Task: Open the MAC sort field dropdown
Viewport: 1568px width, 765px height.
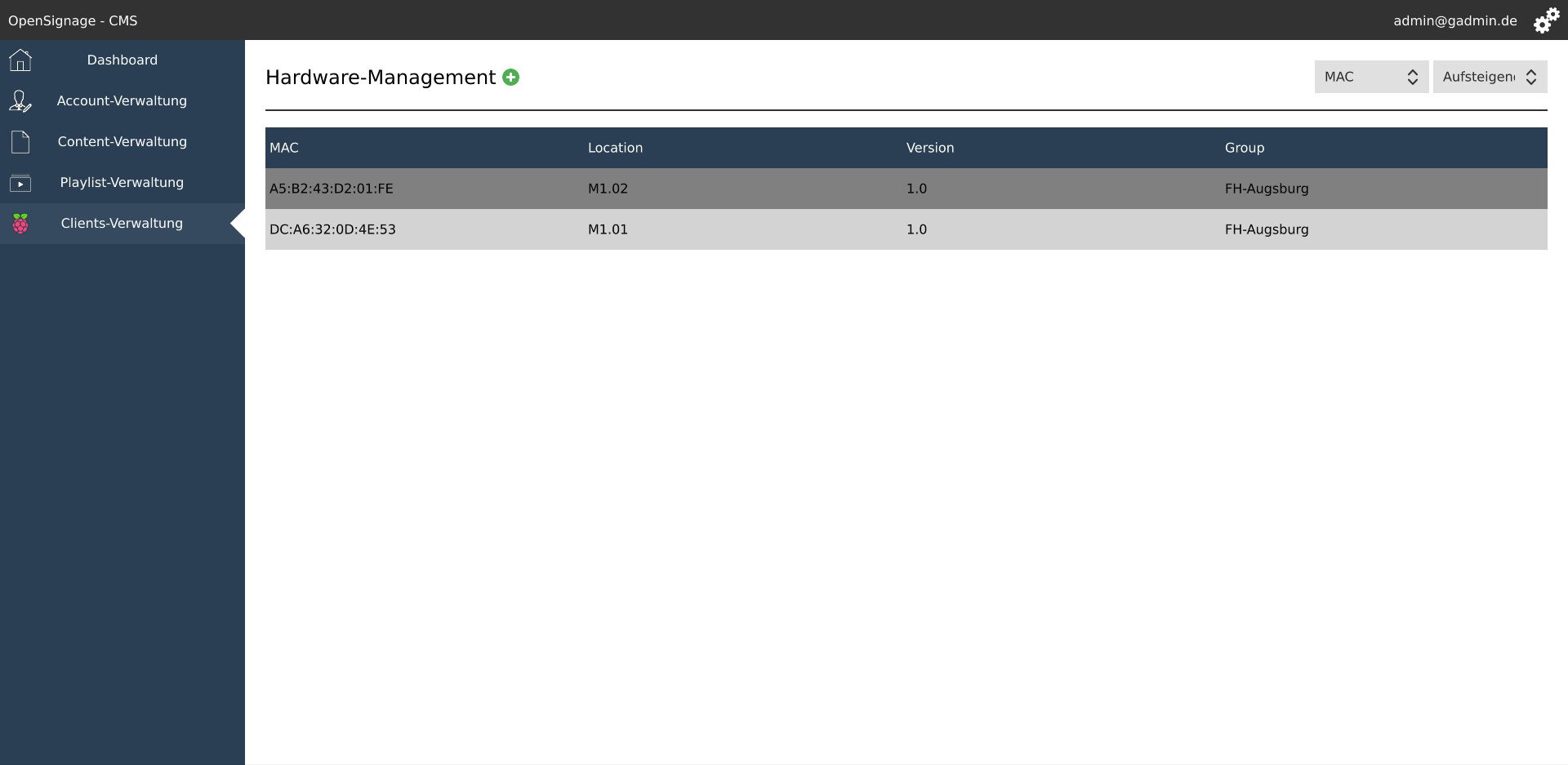Action: [1370, 77]
